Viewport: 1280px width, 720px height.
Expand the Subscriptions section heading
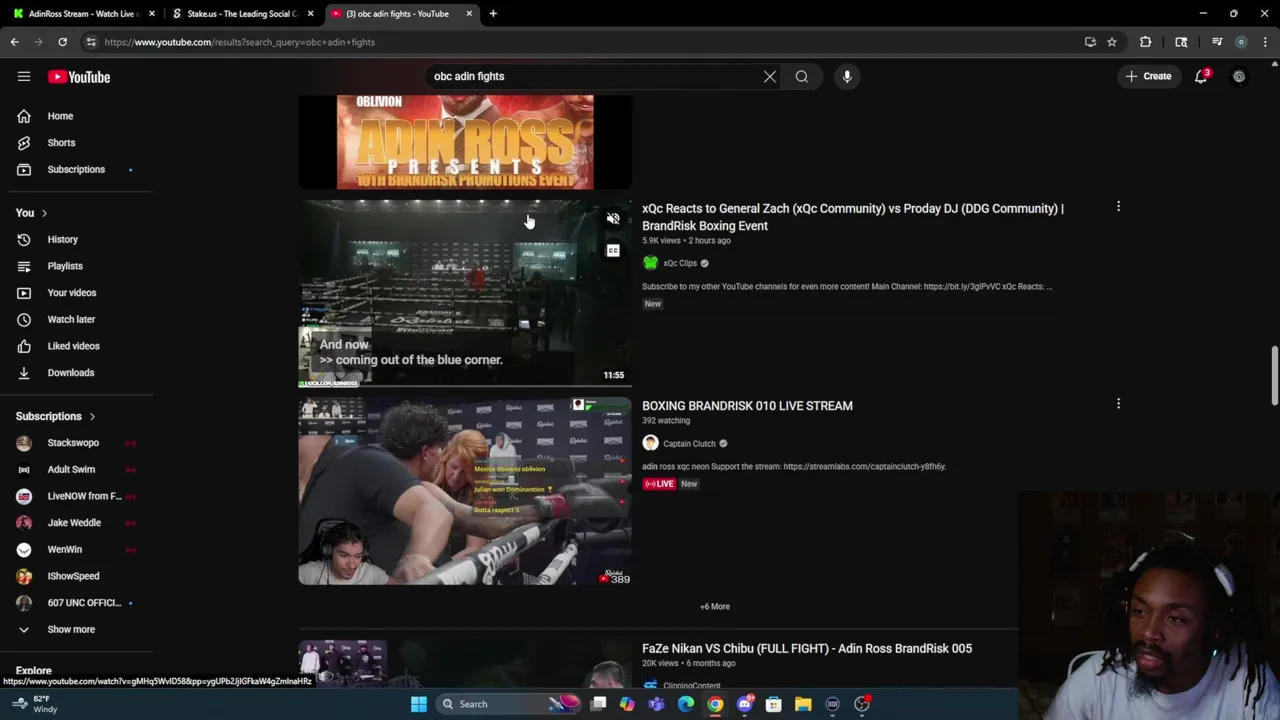[56, 416]
